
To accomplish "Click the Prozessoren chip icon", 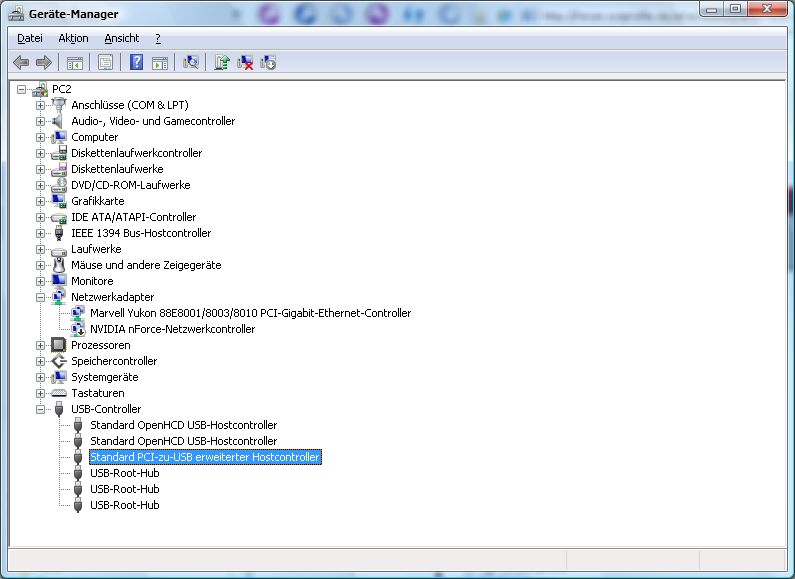I will click(59, 345).
